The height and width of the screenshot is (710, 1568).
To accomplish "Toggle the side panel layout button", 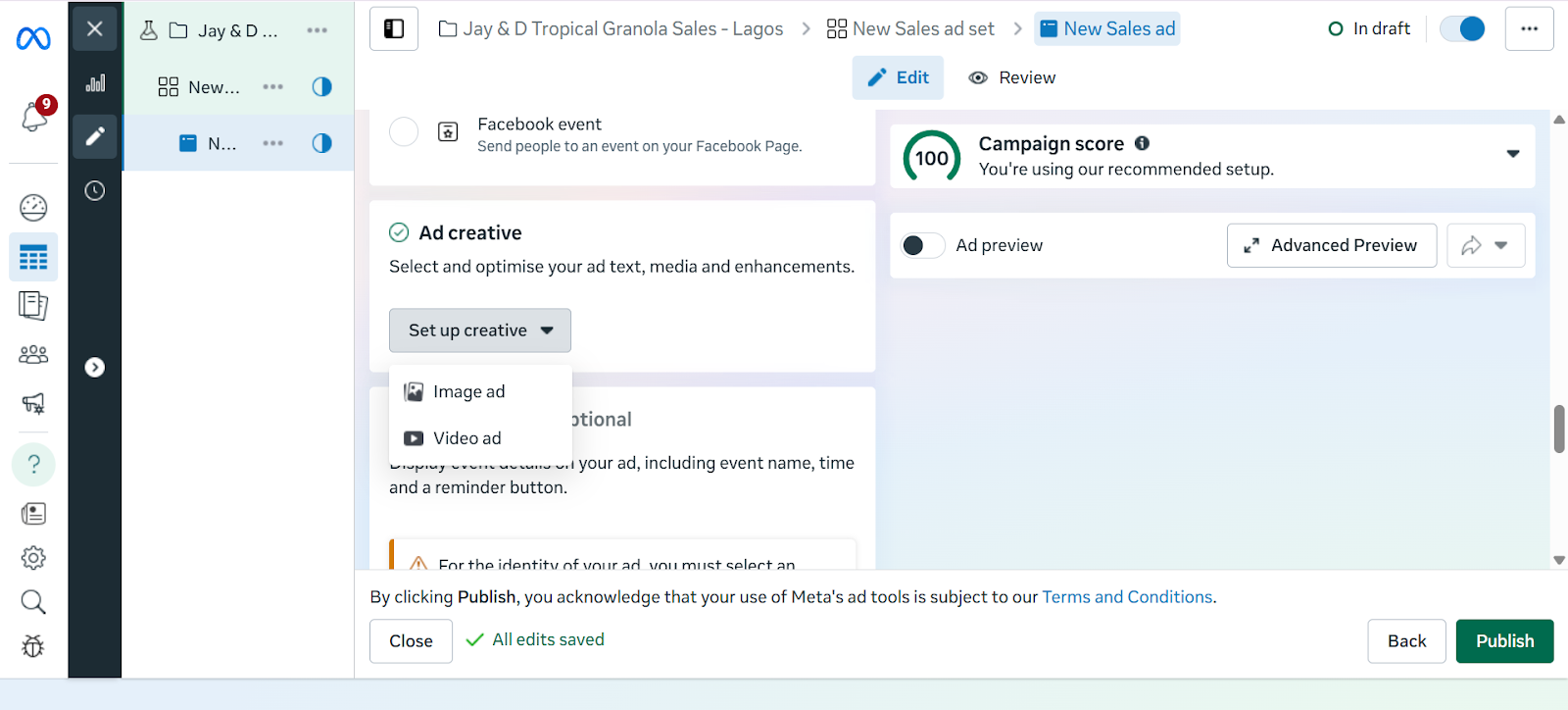I will 394,28.
